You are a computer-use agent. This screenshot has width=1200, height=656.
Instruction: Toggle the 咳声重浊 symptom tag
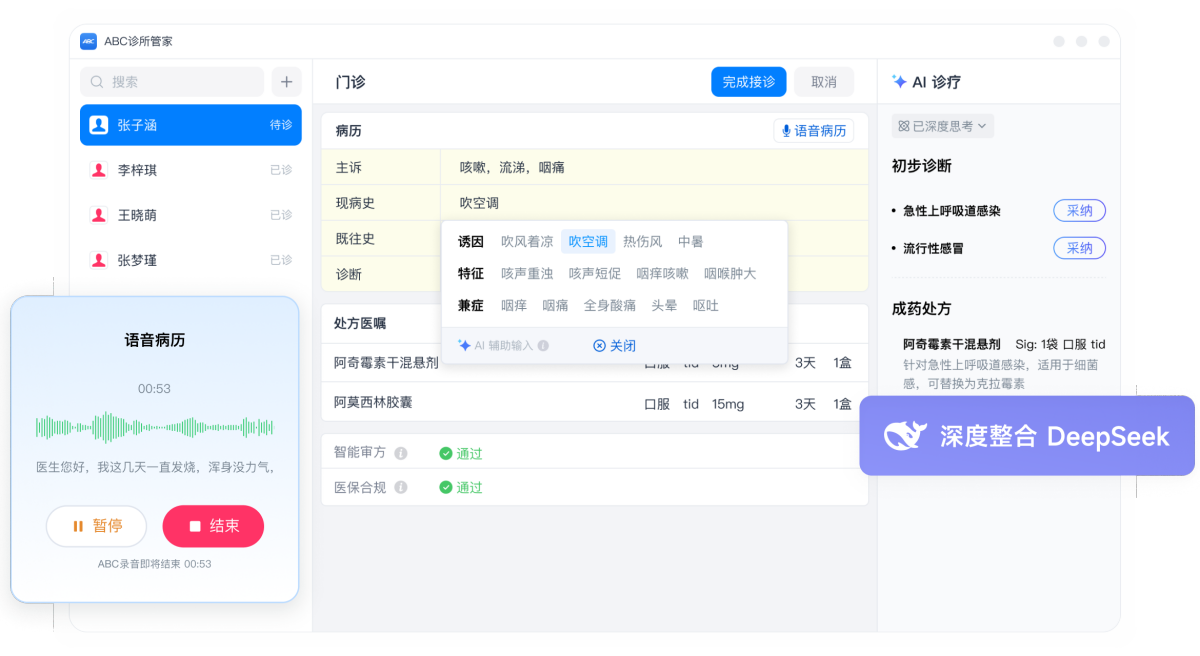(x=526, y=273)
